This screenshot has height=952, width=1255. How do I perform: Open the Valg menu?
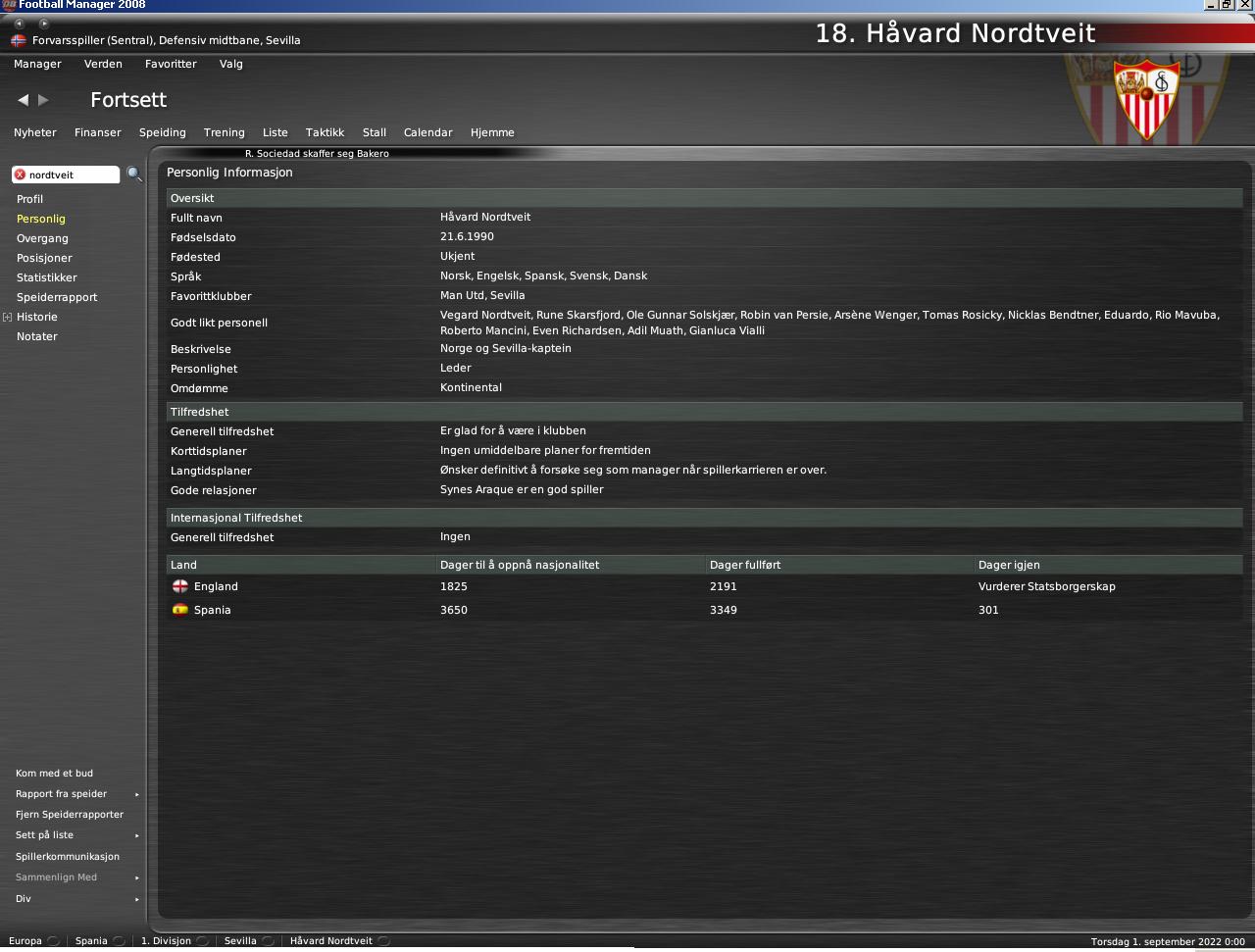pos(230,64)
